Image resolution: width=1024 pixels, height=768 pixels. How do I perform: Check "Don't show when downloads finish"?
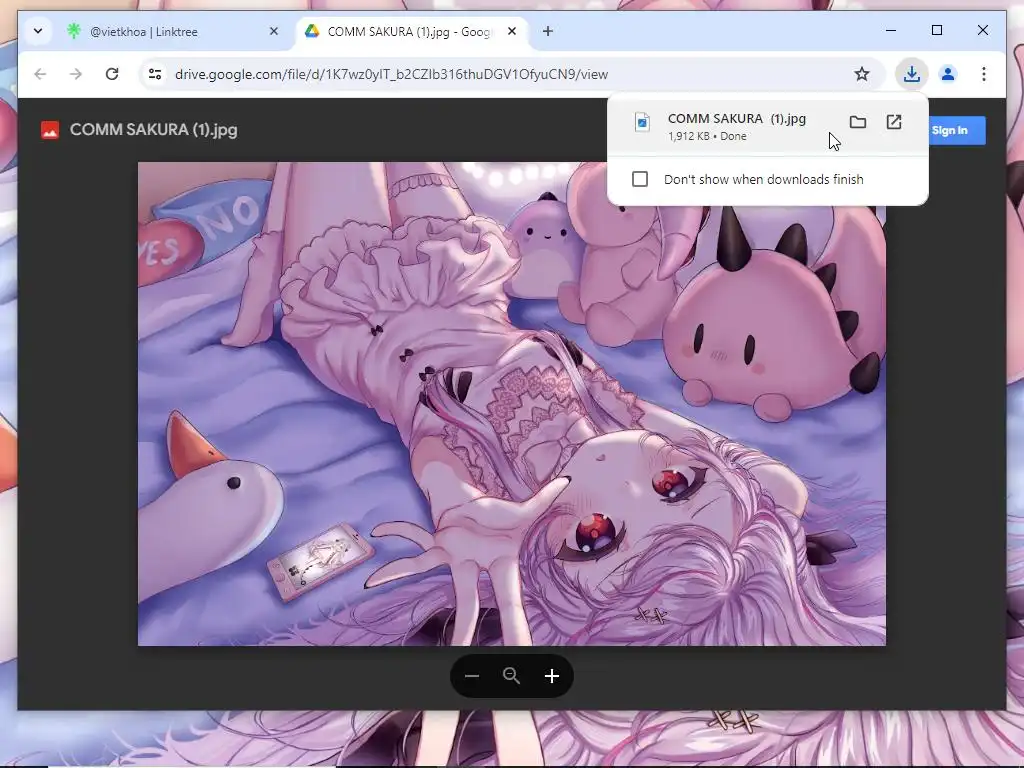[x=640, y=179]
